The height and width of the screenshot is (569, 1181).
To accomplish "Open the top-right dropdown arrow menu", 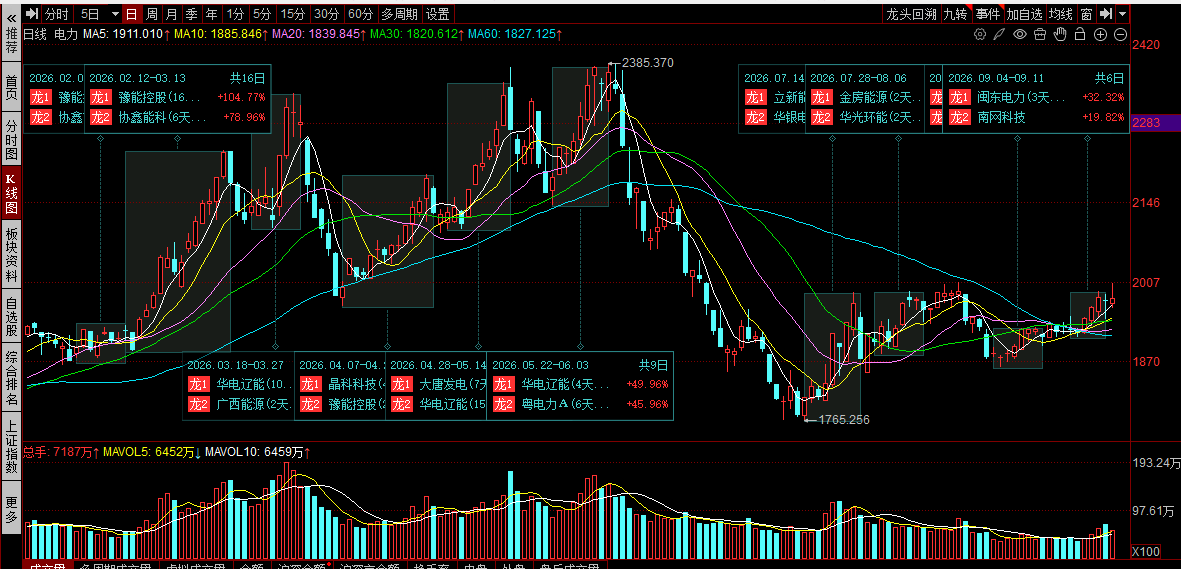I will (1123, 14).
